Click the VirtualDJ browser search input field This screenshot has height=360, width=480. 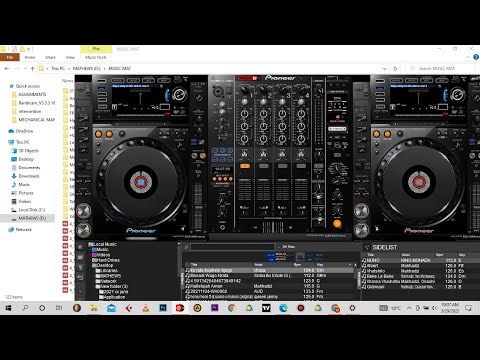pos(232,247)
